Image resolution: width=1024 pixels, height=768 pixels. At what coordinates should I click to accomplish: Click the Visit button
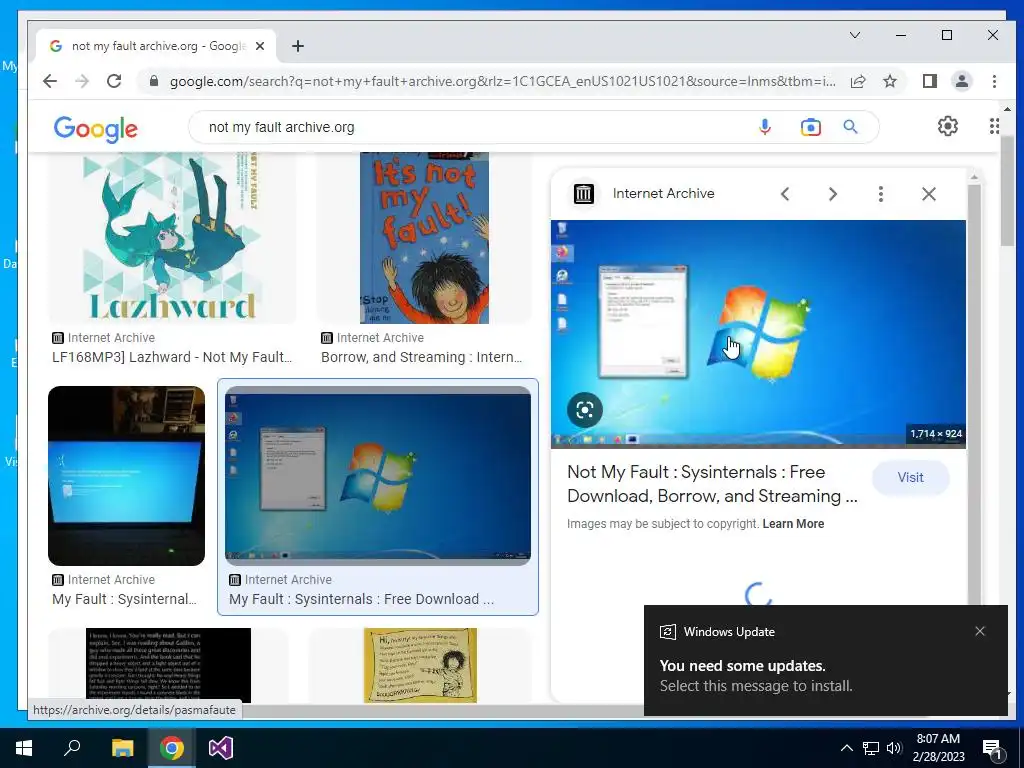click(x=910, y=477)
